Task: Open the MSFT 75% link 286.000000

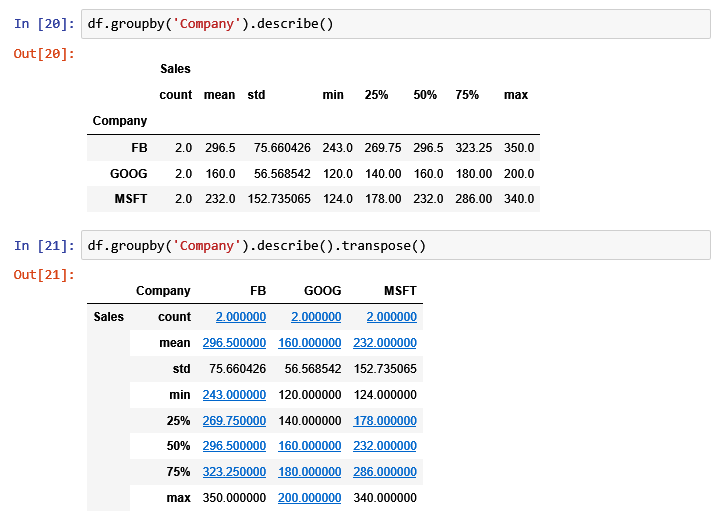Action: pyautogui.click(x=385, y=472)
